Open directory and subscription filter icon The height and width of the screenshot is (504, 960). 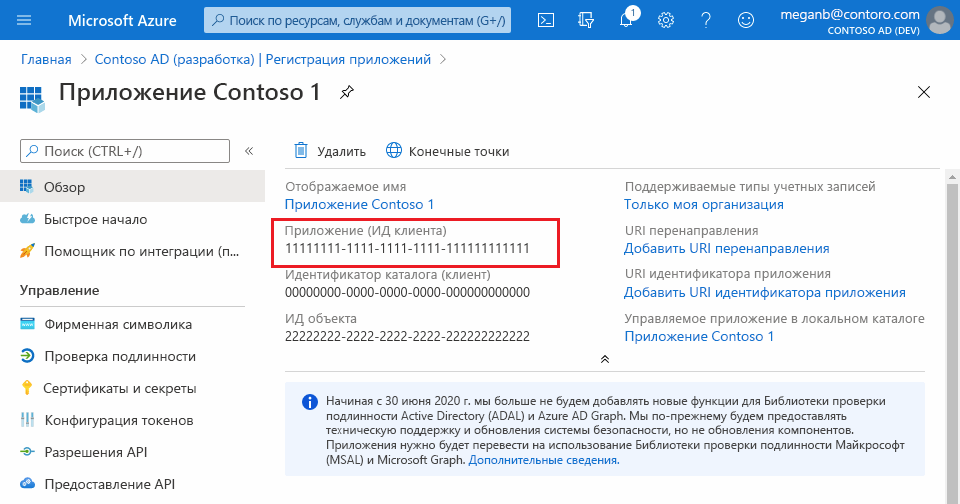585,20
